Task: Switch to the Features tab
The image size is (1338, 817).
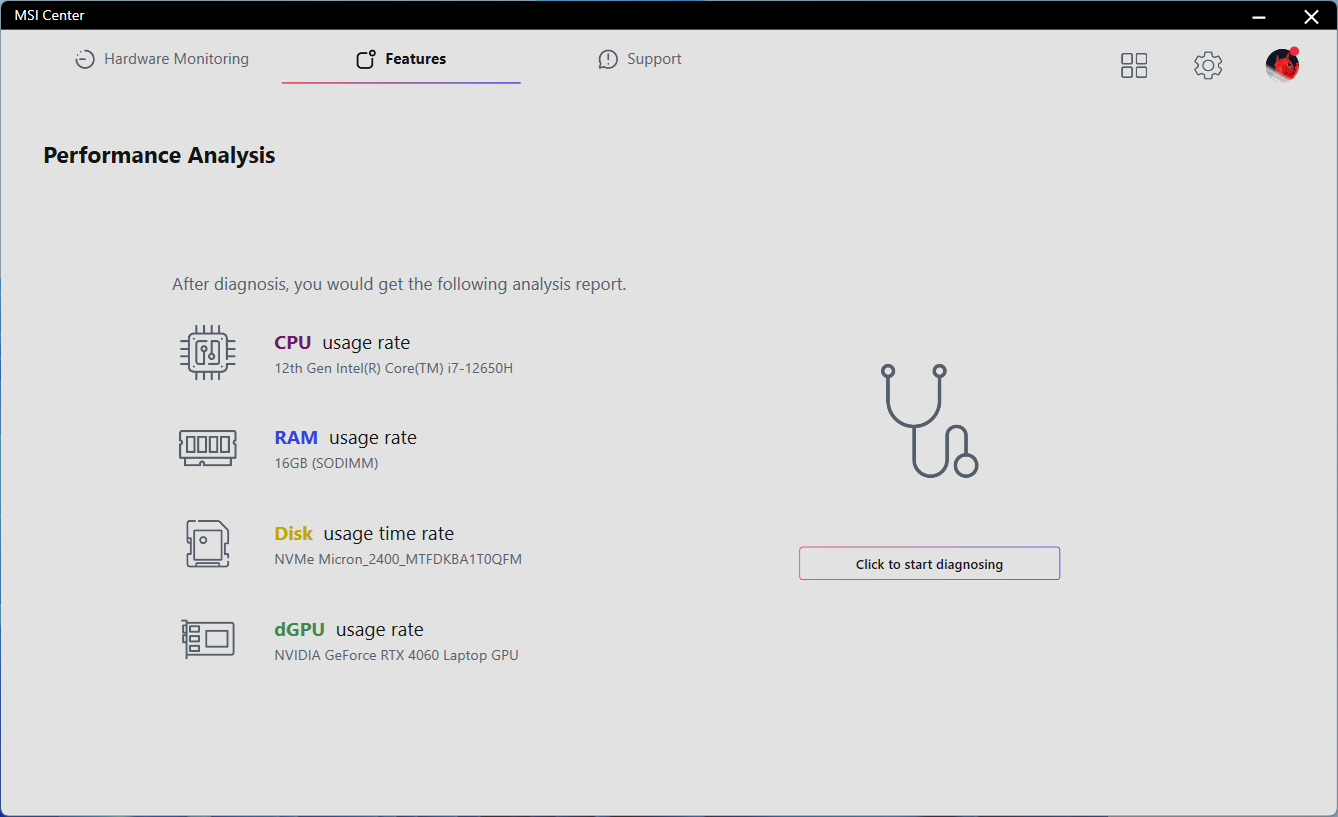Action: pyautogui.click(x=401, y=59)
